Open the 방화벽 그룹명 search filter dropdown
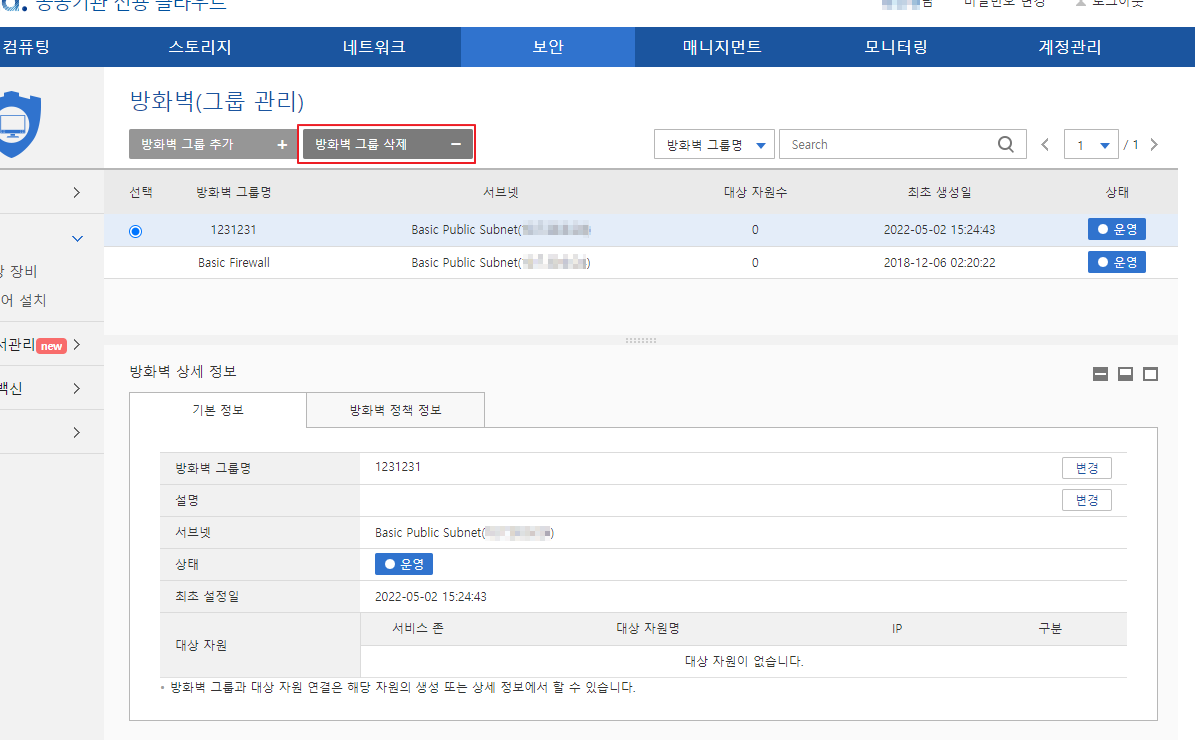 click(714, 145)
